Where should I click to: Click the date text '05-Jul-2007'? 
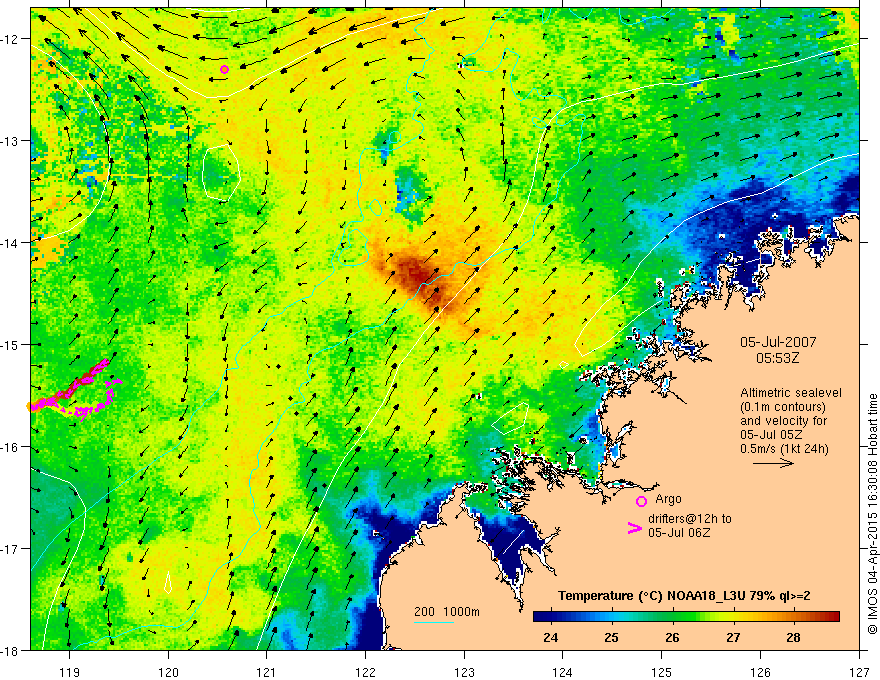coord(778,342)
